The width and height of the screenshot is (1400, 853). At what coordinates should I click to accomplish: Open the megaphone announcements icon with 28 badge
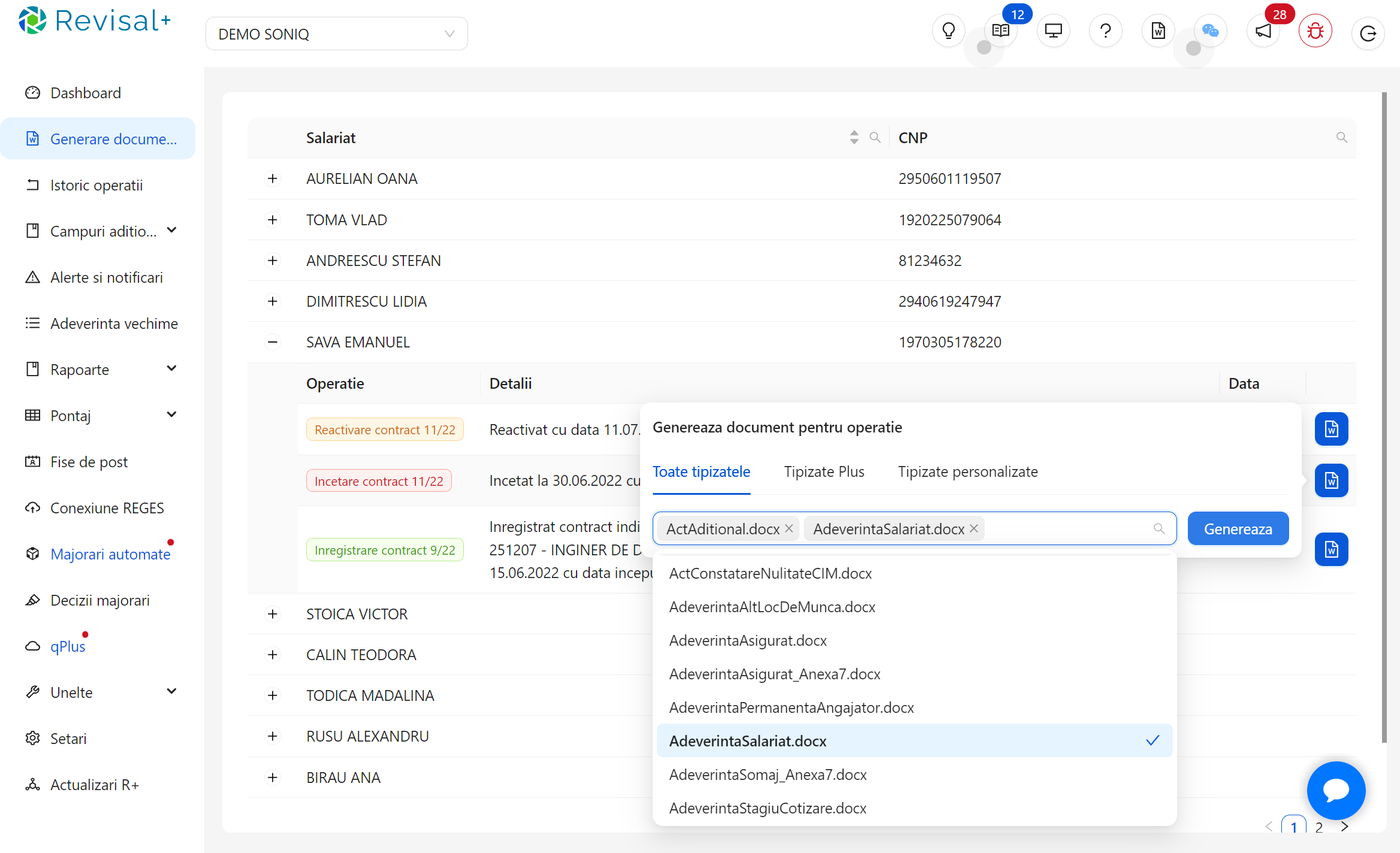(1263, 30)
